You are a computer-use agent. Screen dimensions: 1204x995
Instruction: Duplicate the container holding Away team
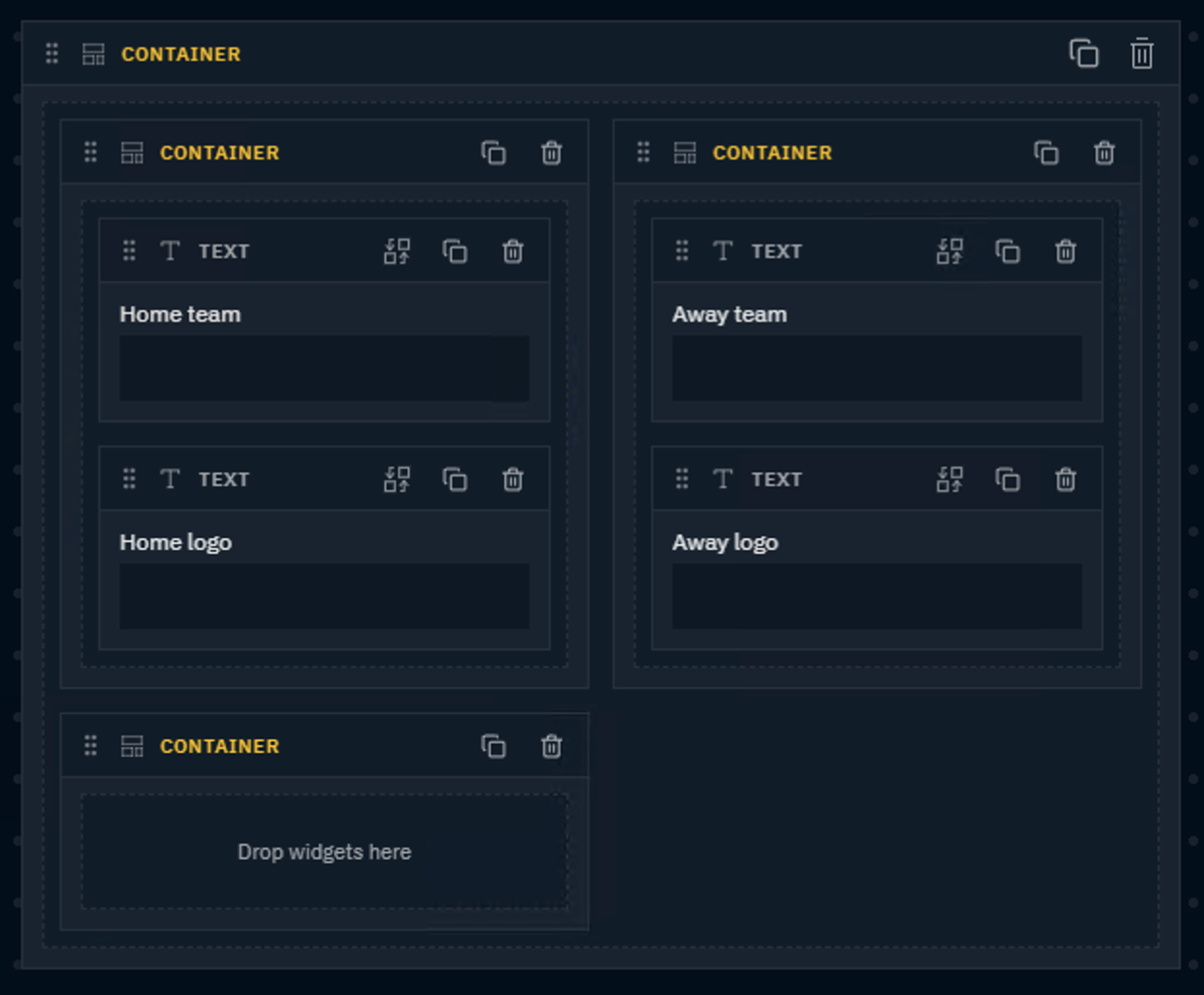(x=1046, y=153)
